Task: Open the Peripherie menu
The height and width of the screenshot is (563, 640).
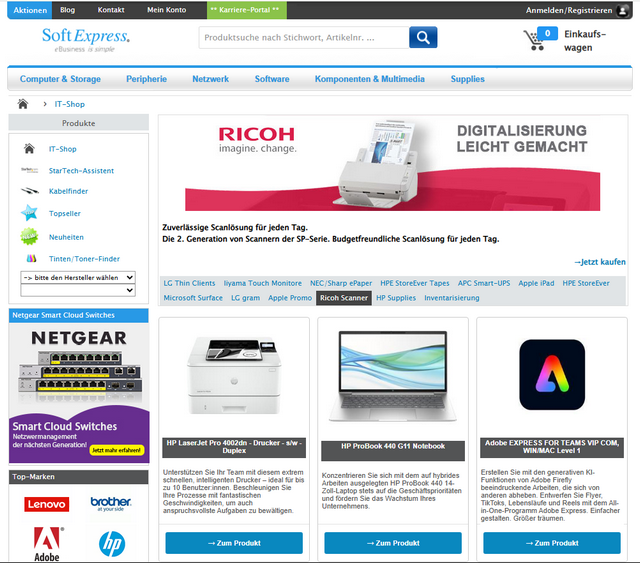Action: click(x=147, y=79)
